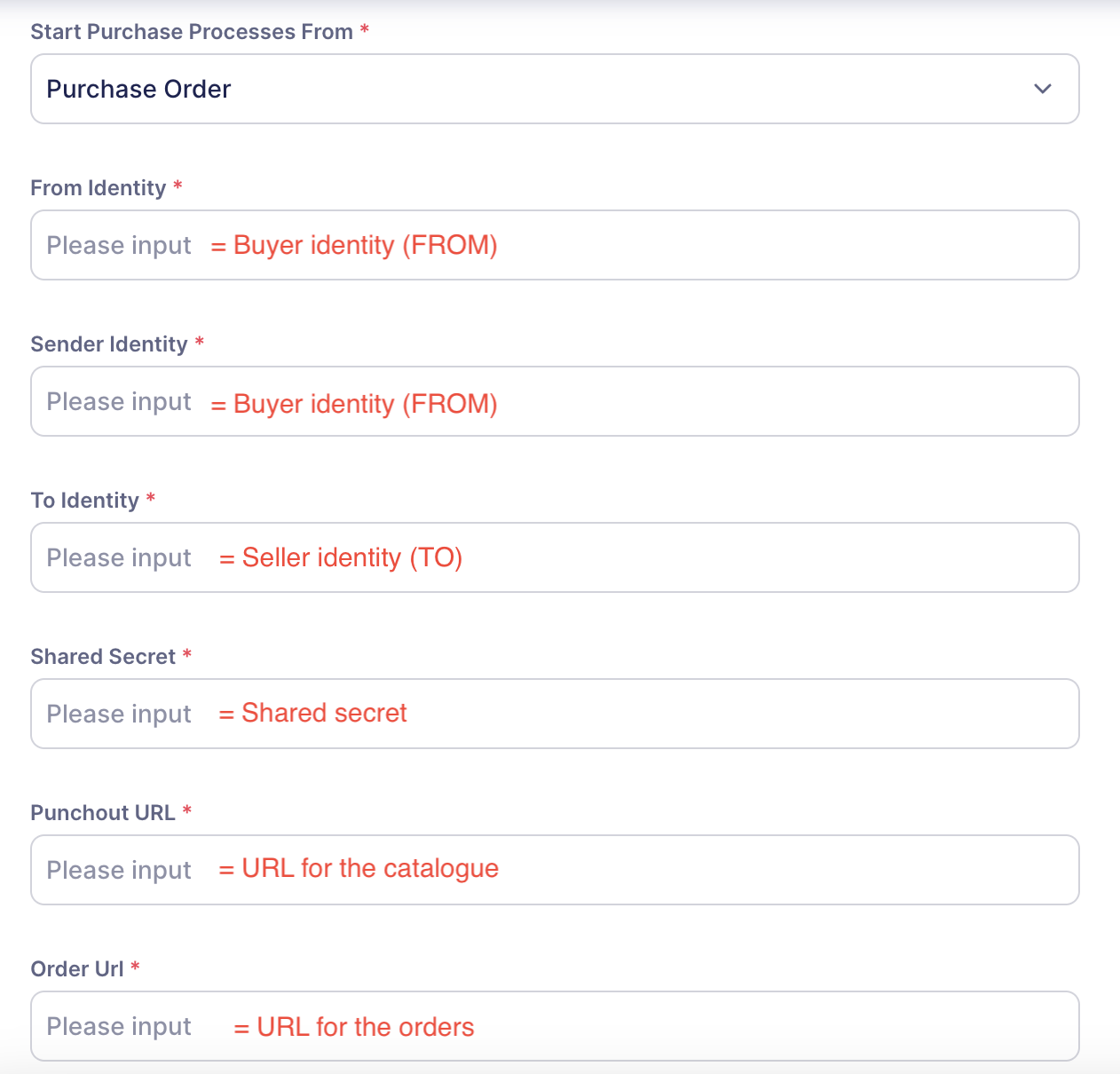
Task: Click the 'Start Purchase Processes From' label
Action: click(x=192, y=32)
